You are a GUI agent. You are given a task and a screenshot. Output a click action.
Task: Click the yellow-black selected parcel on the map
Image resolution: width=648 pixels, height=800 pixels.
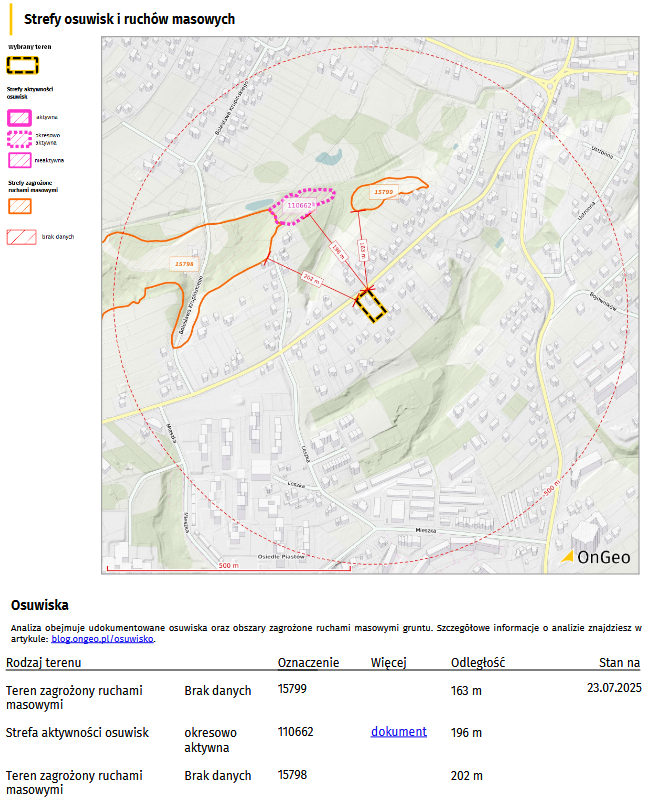click(373, 304)
